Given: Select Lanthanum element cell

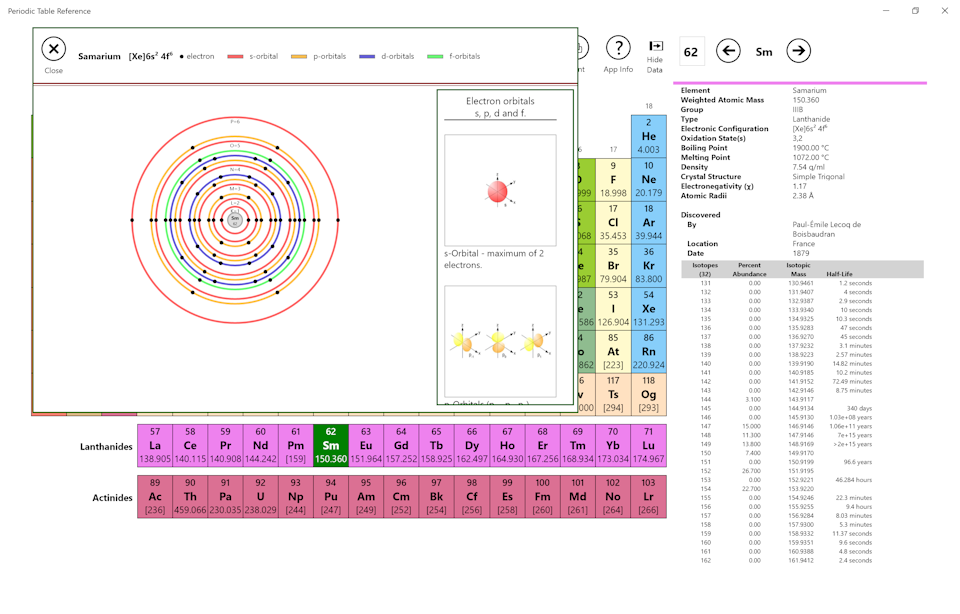Looking at the screenshot, I should [x=155, y=445].
